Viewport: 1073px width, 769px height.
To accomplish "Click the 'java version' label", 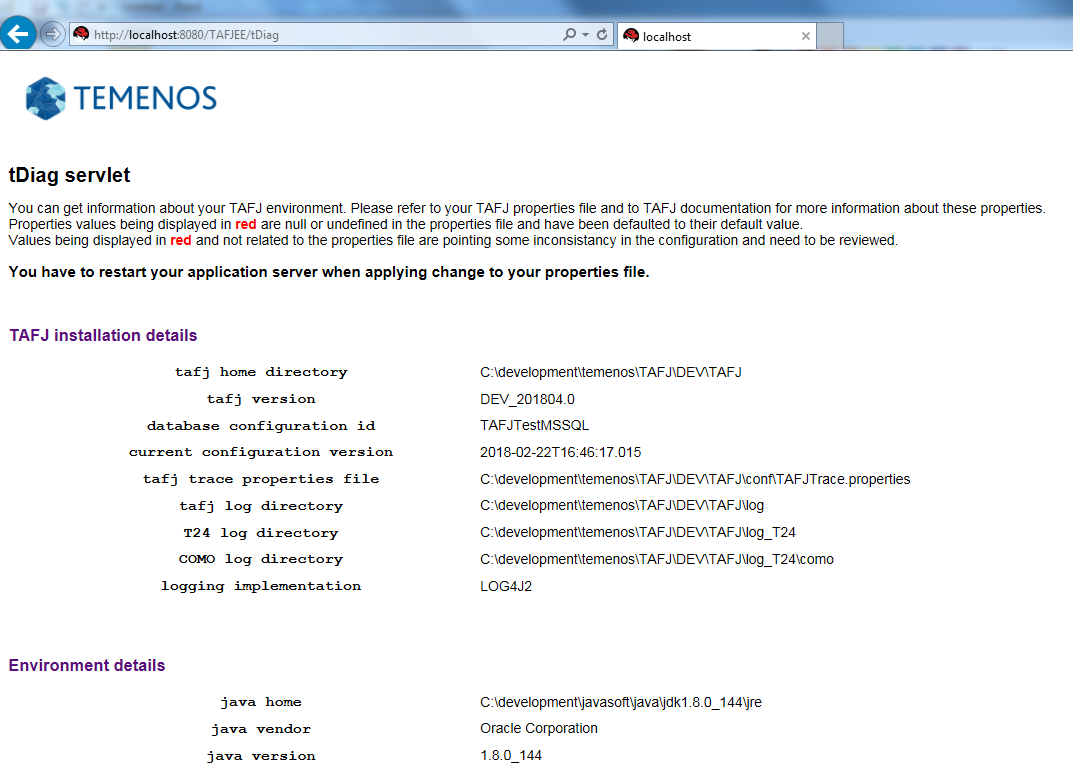I will tap(261, 755).
